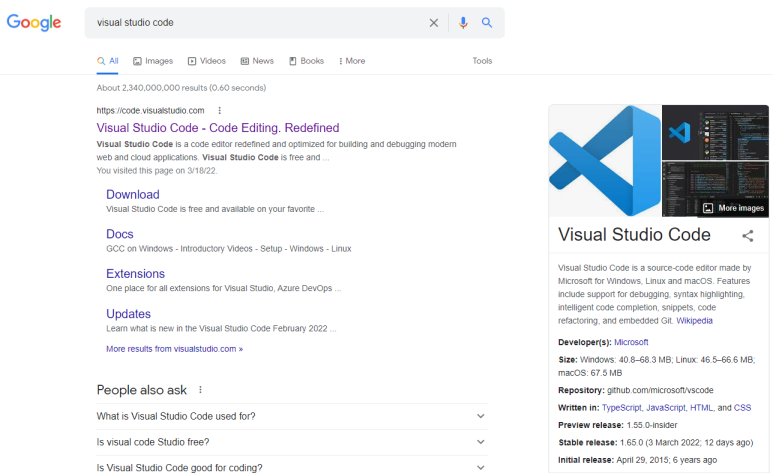Open the Wikipedia link in knowledge panel
The image size is (773, 473).
point(694,321)
